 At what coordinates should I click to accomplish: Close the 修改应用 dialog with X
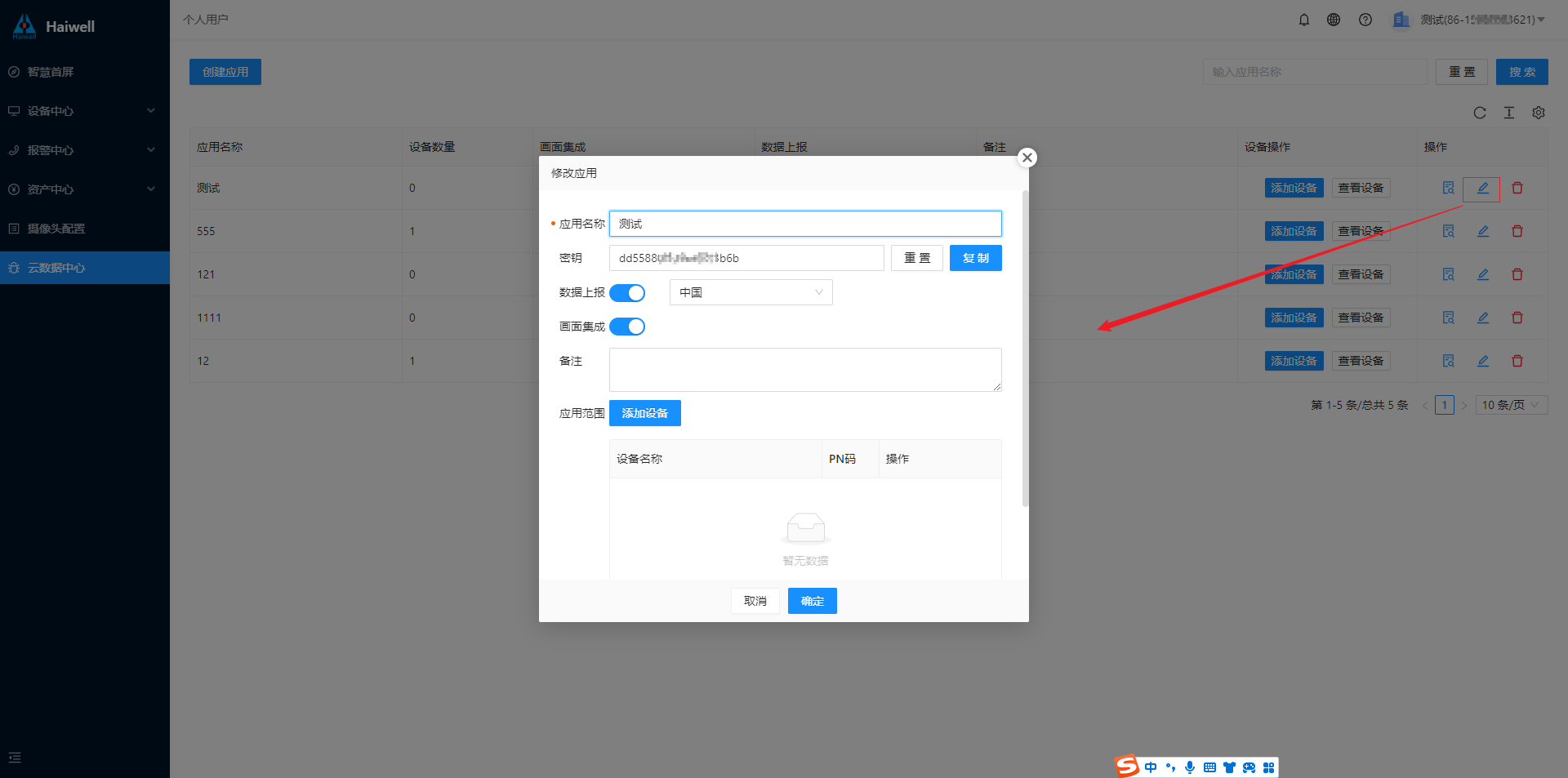pyautogui.click(x=1027, y=158)
